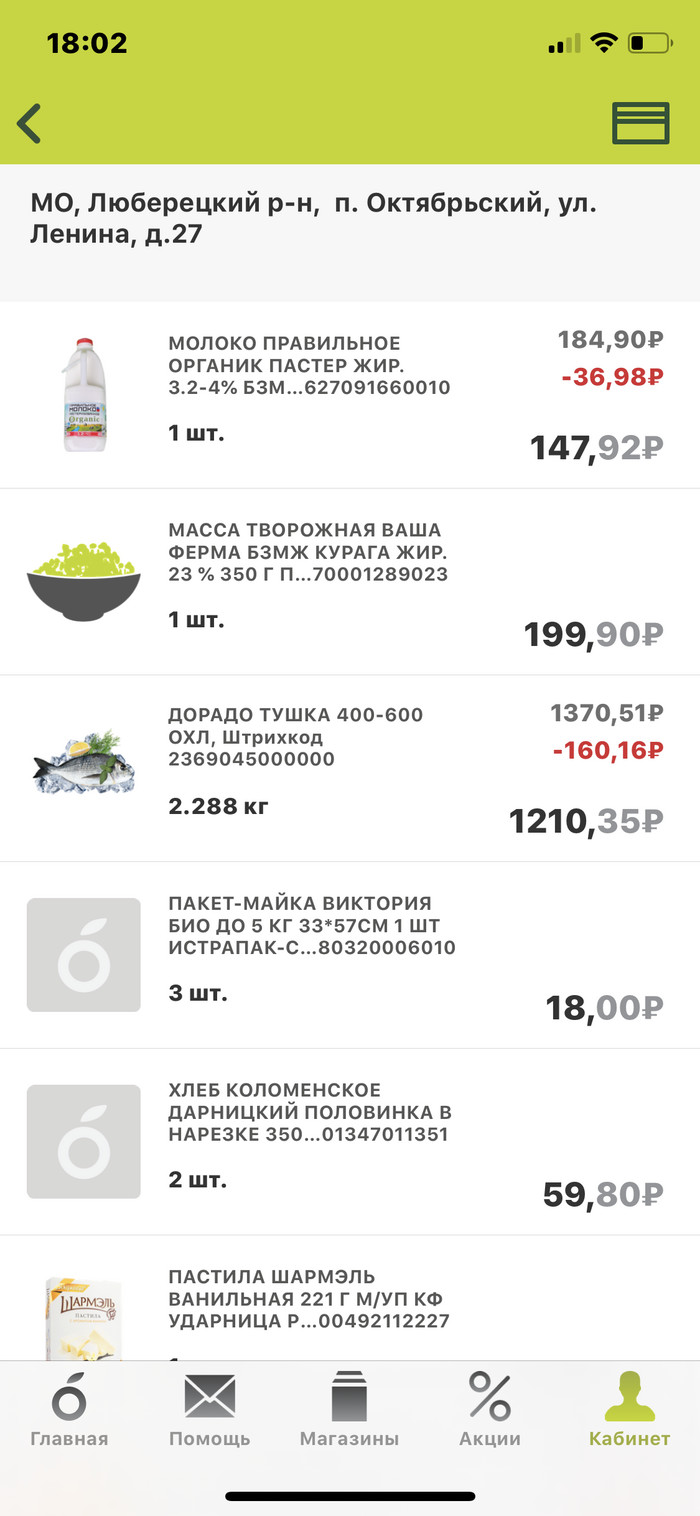700x1516 pixels.
Task: Tap the store address header text
Action: (x=312, y=219)
